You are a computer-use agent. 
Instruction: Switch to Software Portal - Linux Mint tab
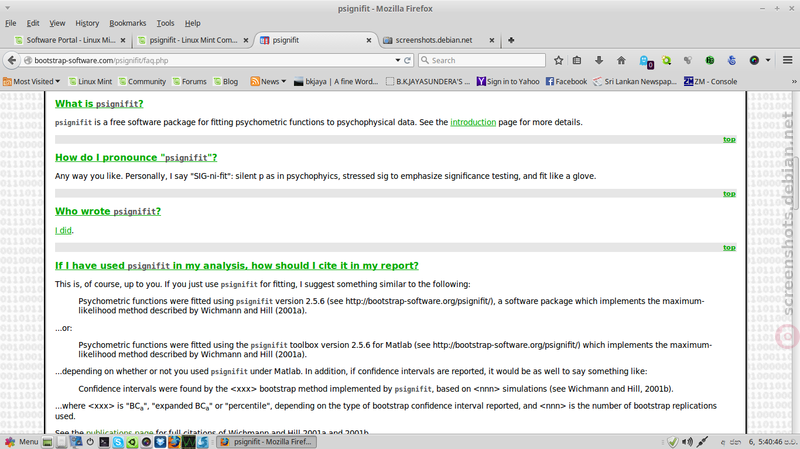pyautogui.click(x=70, y=40)
